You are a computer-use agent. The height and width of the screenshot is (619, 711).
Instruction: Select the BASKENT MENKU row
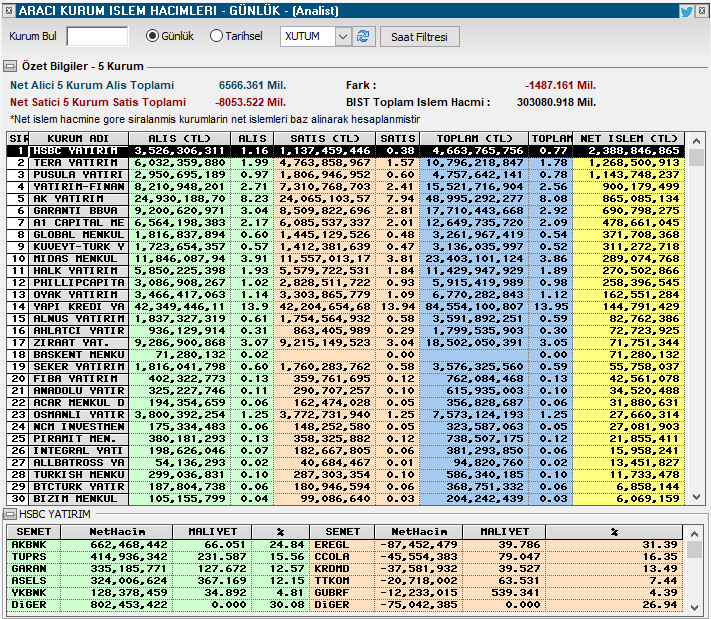[346, 355]
